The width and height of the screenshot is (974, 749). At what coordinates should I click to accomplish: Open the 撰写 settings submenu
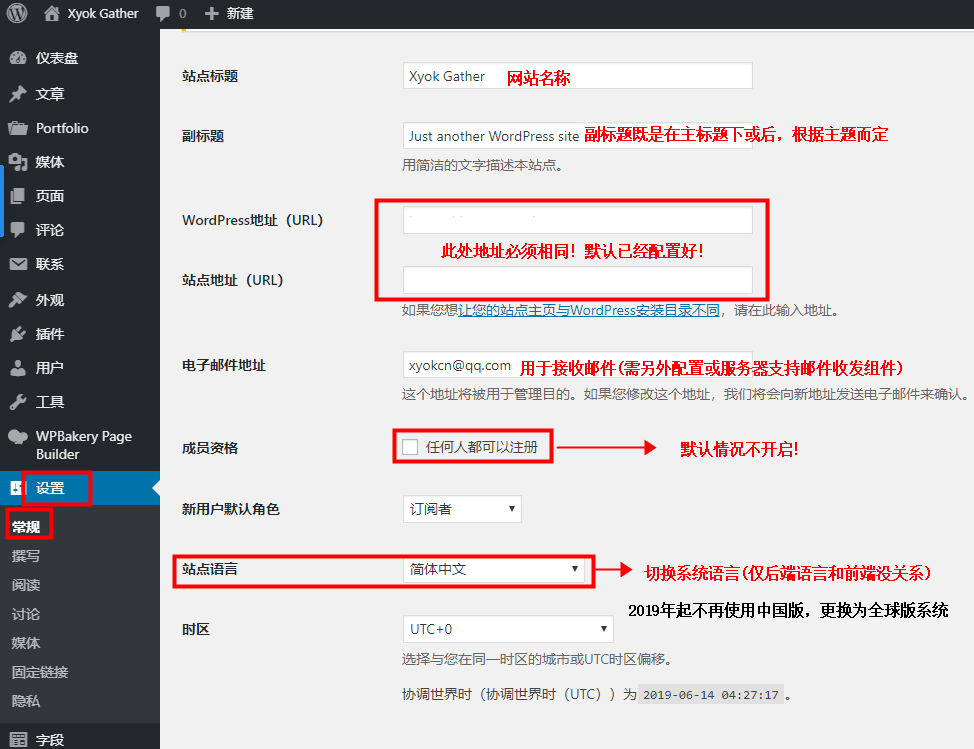pos(26,556)
